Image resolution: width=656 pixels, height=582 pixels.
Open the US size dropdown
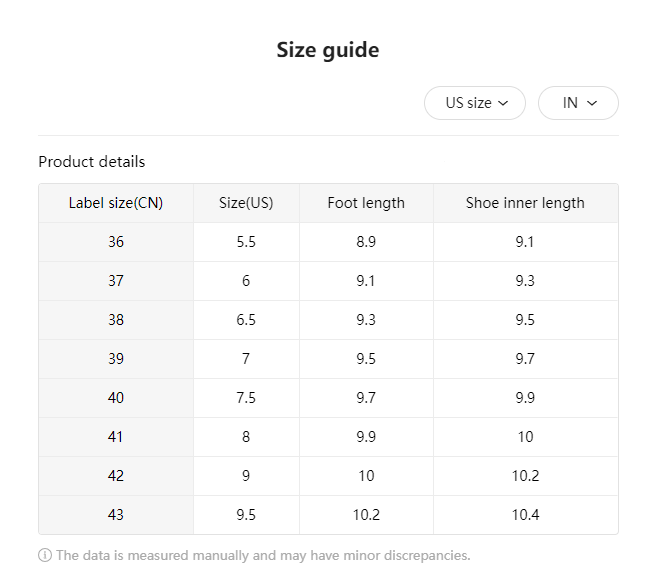(476, 103)
